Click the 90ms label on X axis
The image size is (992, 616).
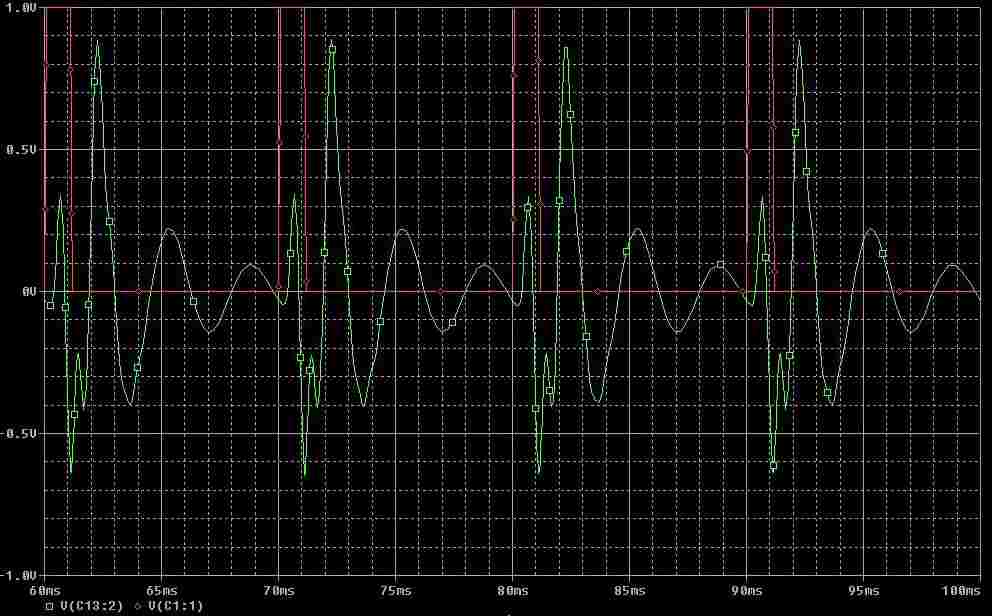(747, 591)
